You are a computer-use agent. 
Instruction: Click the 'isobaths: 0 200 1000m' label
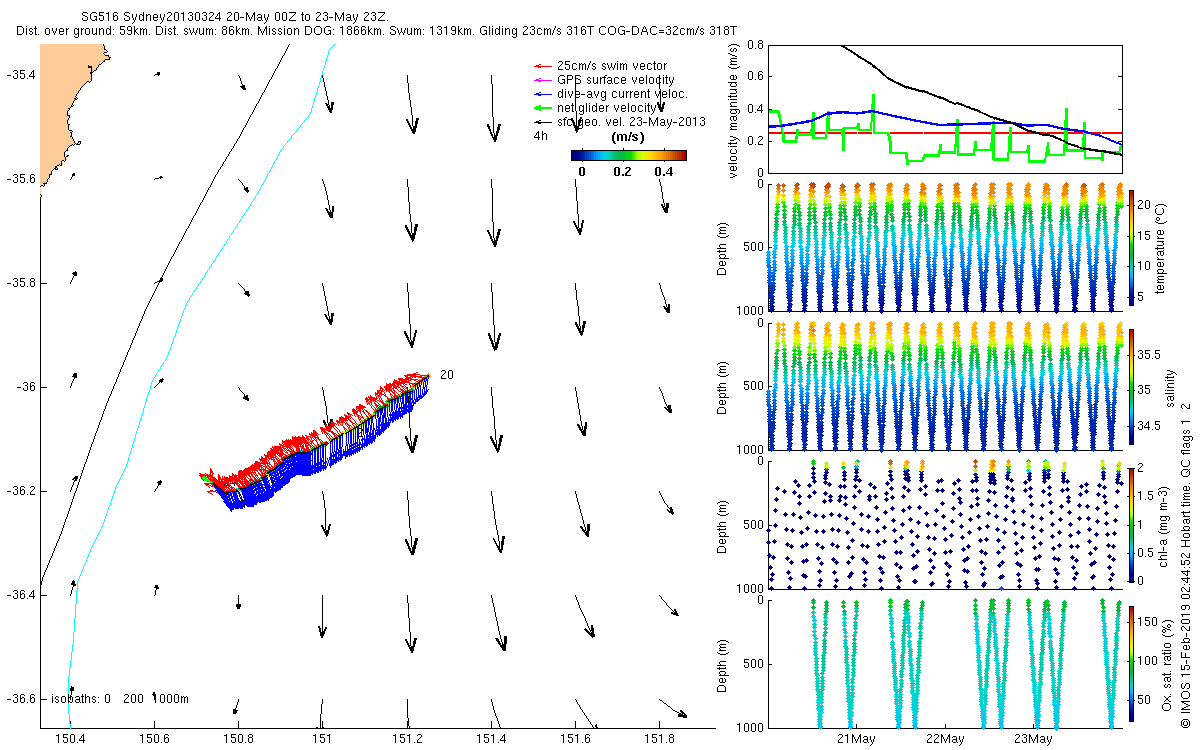[x=120, y=699]
